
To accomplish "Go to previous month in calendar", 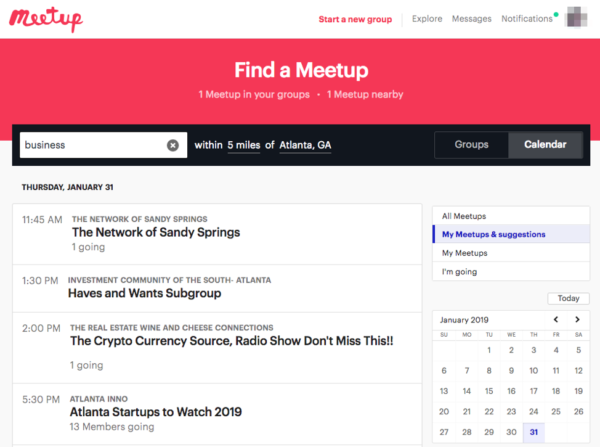I will click(x=557, y=320).
